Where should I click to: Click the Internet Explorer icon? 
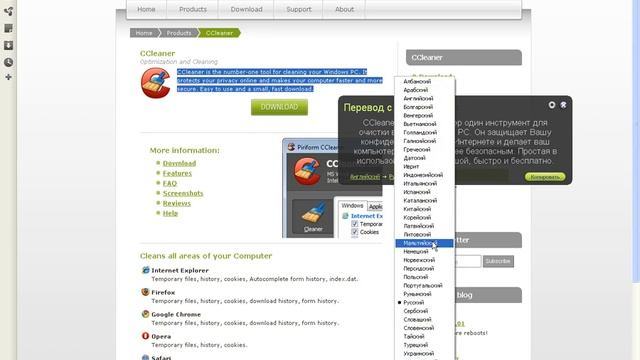click(145, 270)
